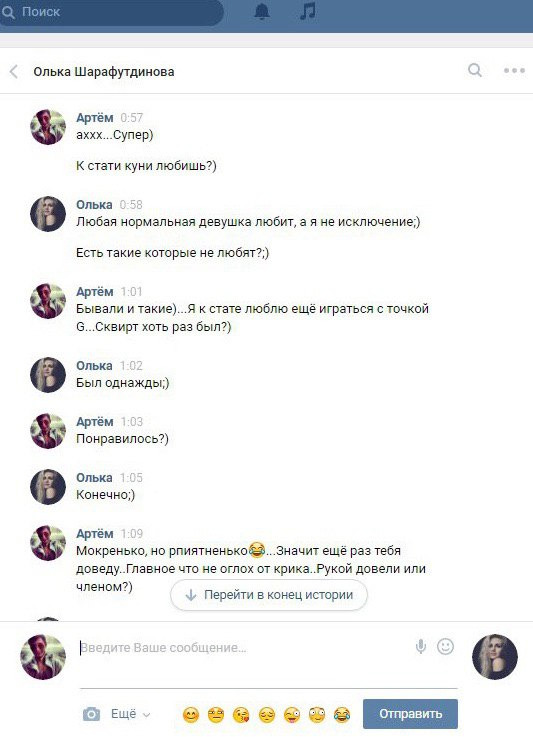Jump to end via "Перейти в конец истории"
Image resolution: width=533 pixels, height=737 pixels.
point(269,595)
